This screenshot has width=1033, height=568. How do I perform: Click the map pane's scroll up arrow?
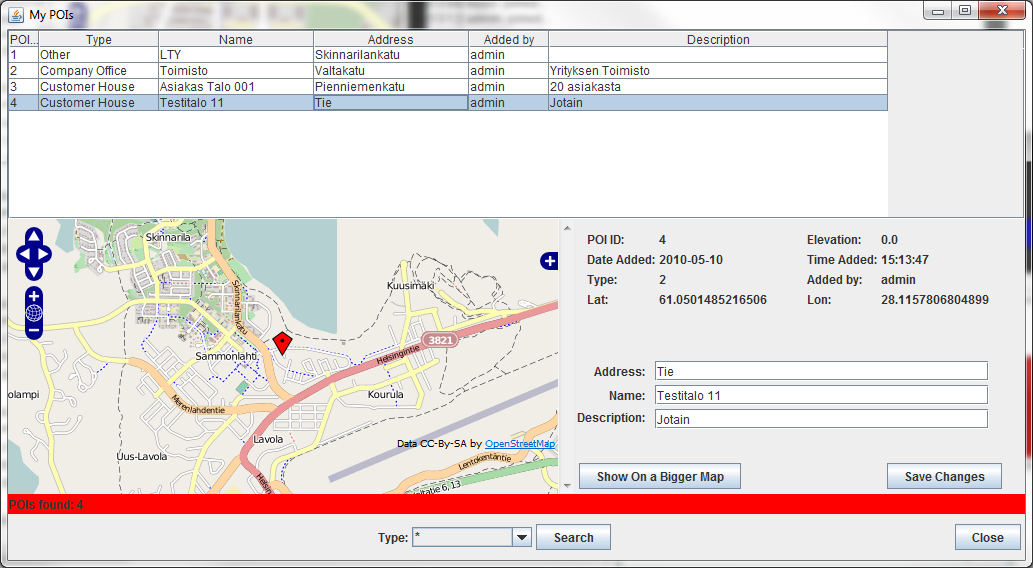[x=567, y=227]
